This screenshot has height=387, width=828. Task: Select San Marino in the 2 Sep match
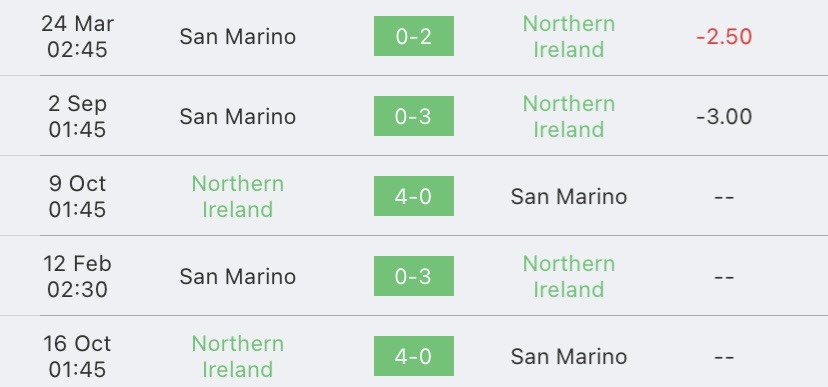(238, 117)
